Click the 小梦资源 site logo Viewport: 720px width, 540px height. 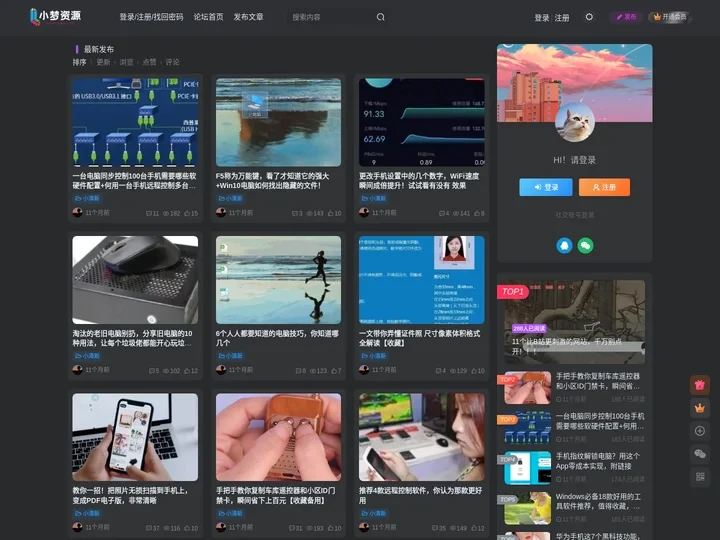coord(55,17)
